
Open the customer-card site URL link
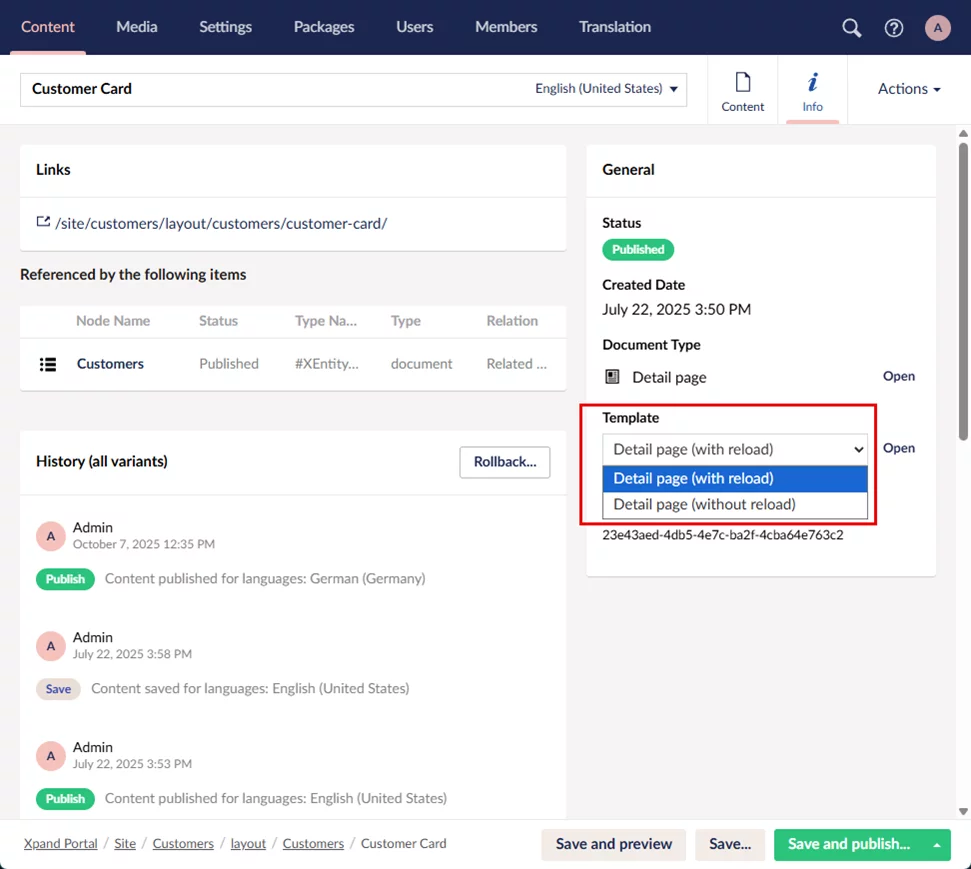[x=221, y=224]
